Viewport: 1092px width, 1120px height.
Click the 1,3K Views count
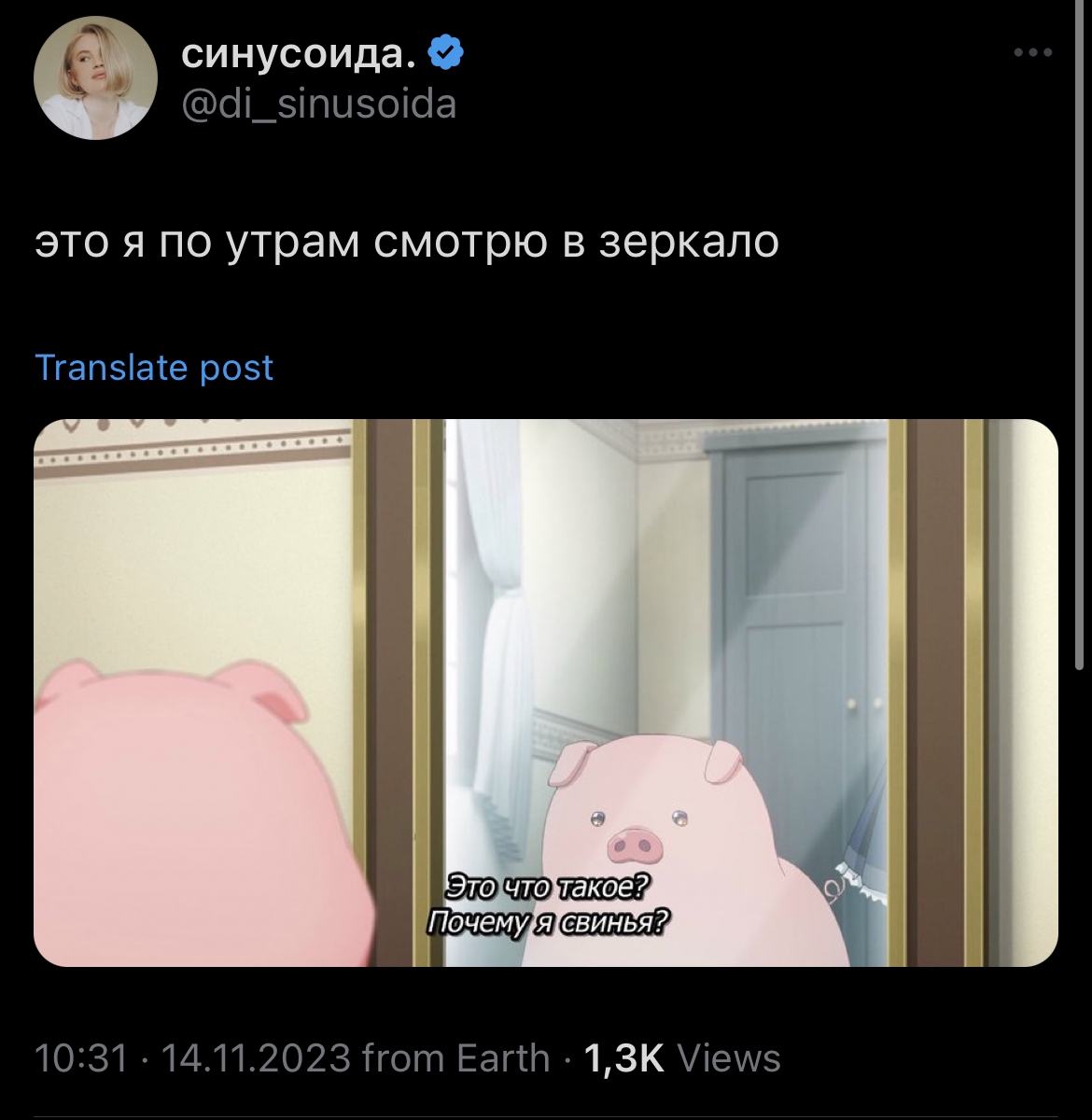click(681, 1058)
